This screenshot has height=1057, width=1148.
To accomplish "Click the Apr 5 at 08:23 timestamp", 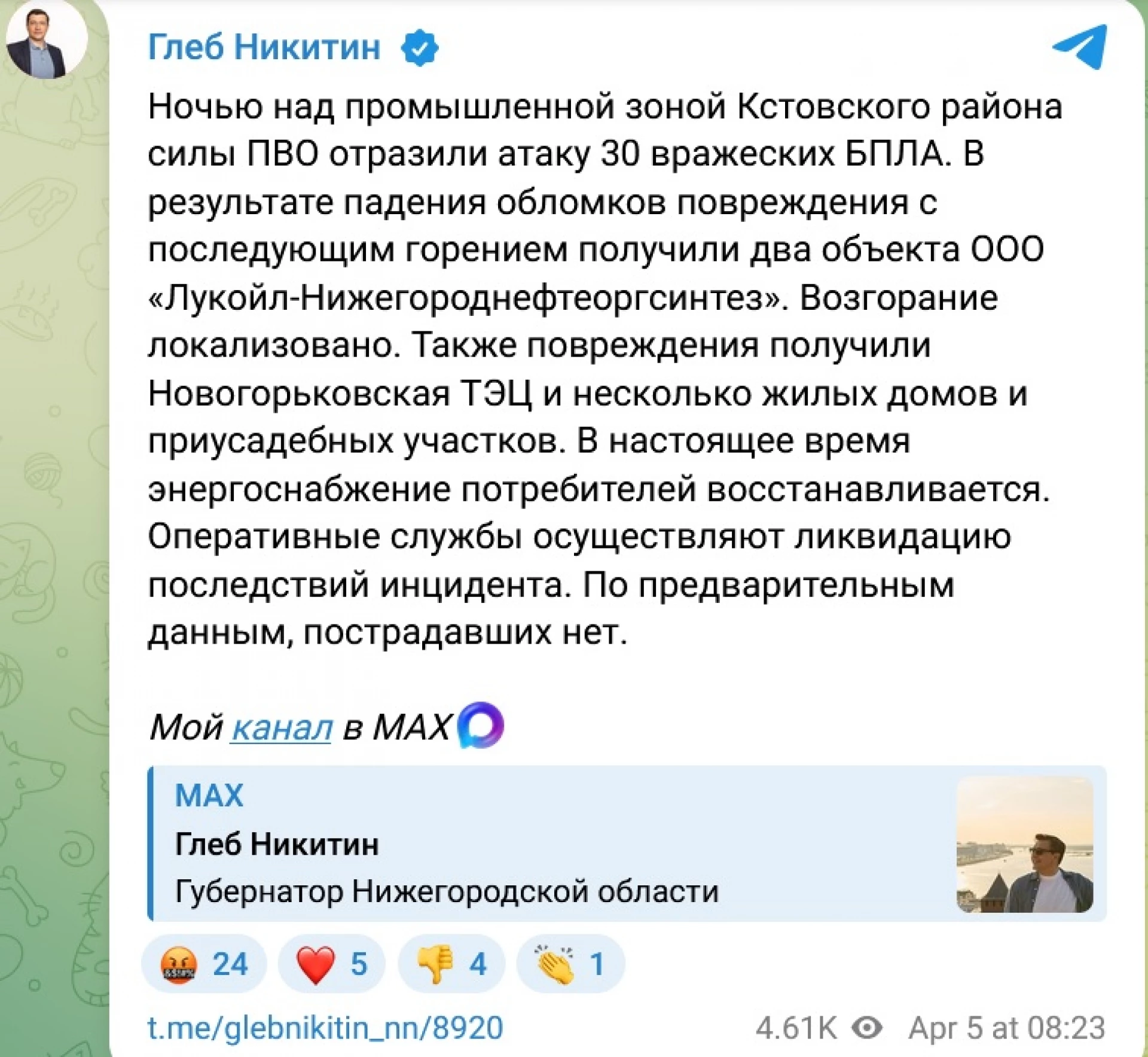I will (x=1006, y=1028).
